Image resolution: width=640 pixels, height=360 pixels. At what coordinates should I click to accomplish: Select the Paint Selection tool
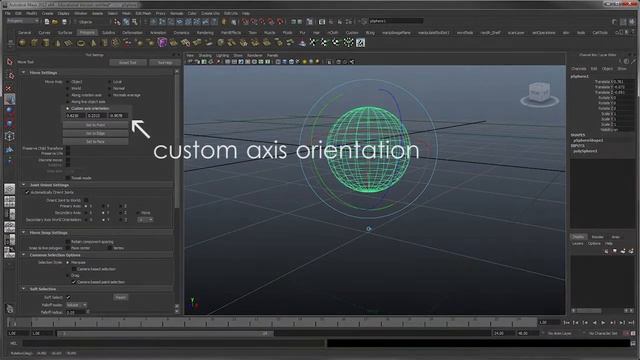(x=10, y=87)
